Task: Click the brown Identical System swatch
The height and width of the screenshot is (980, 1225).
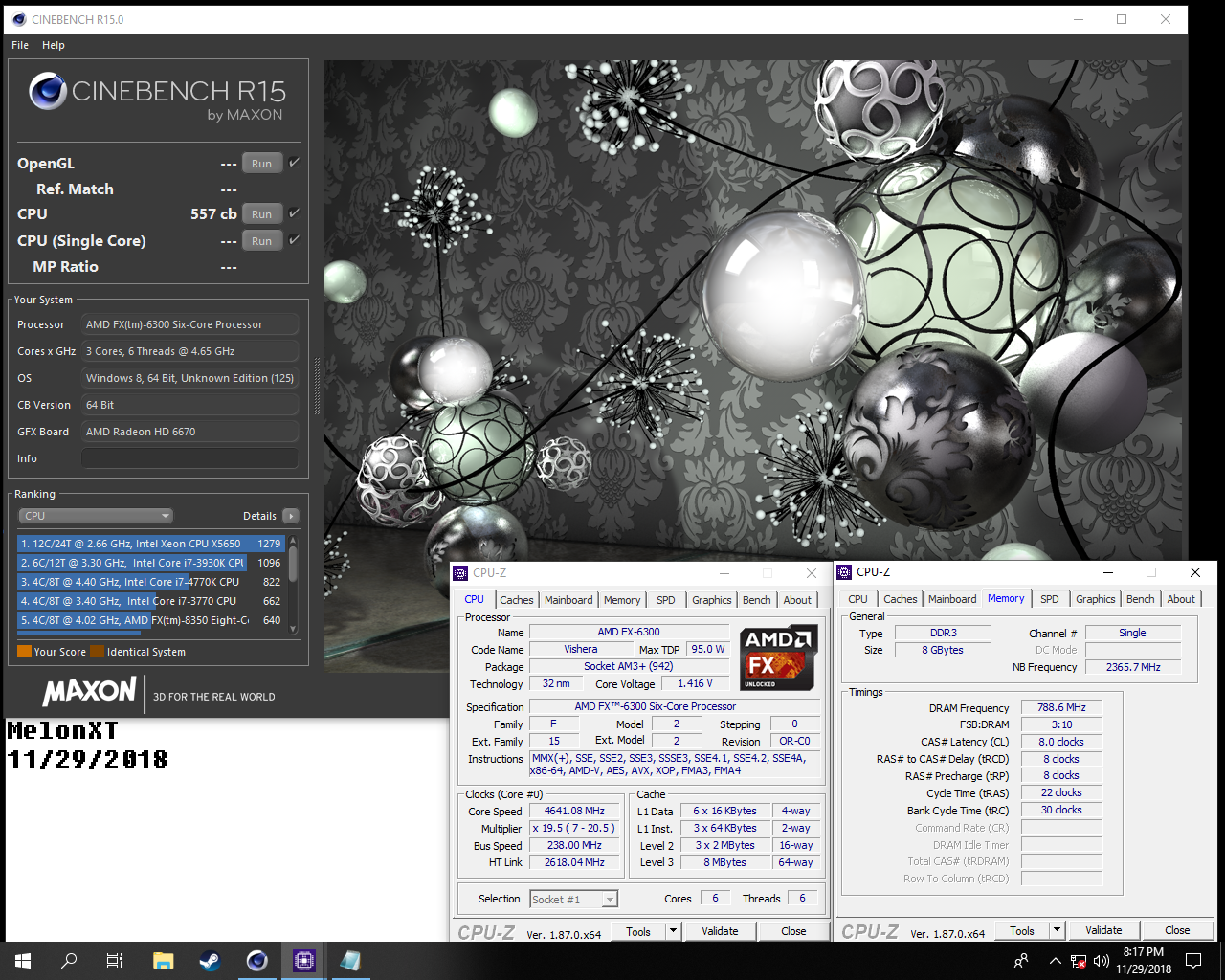Action: coord(97,652)
